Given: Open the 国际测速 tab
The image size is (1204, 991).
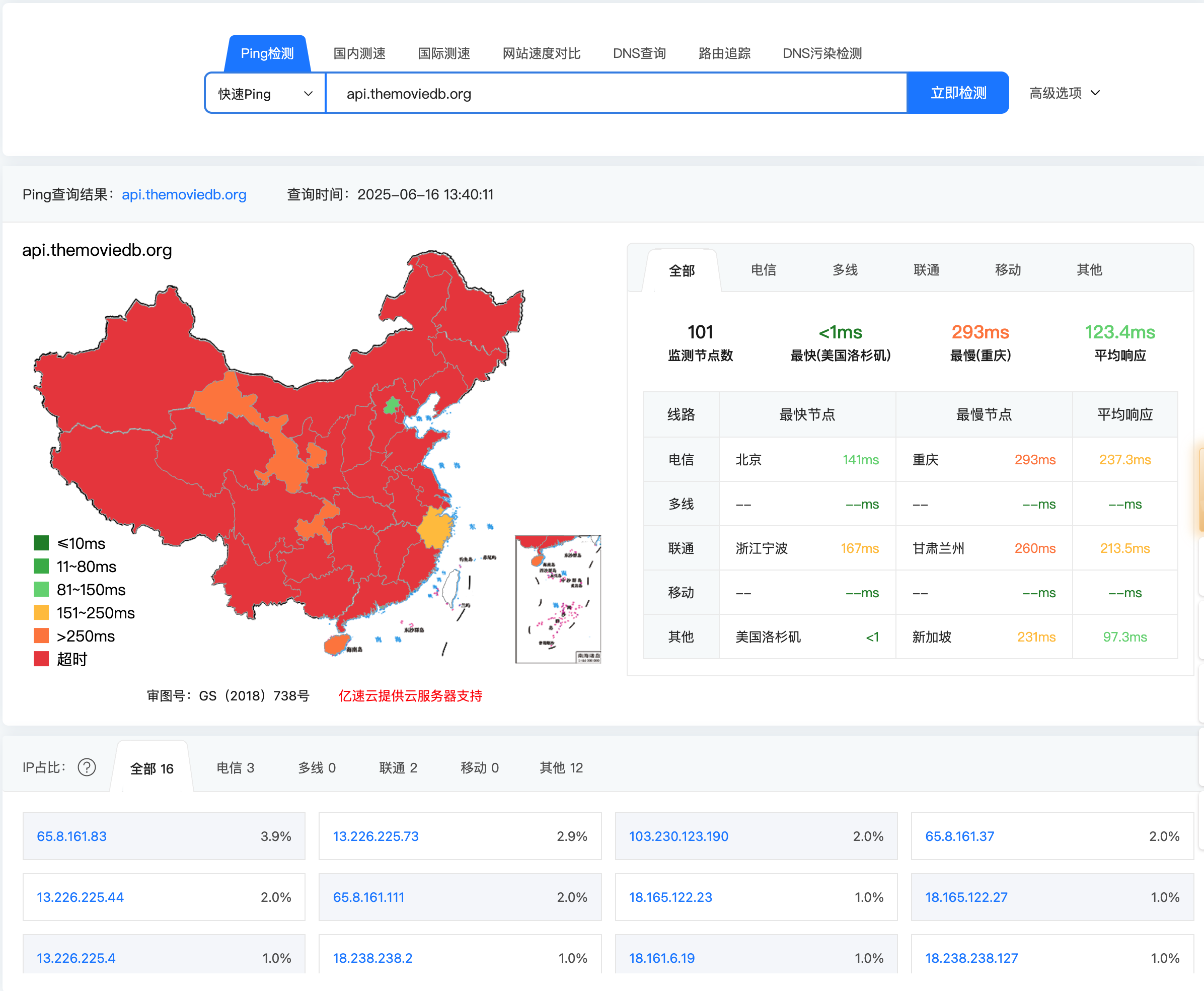Looking at the screenshot, I should click(444, 54).
